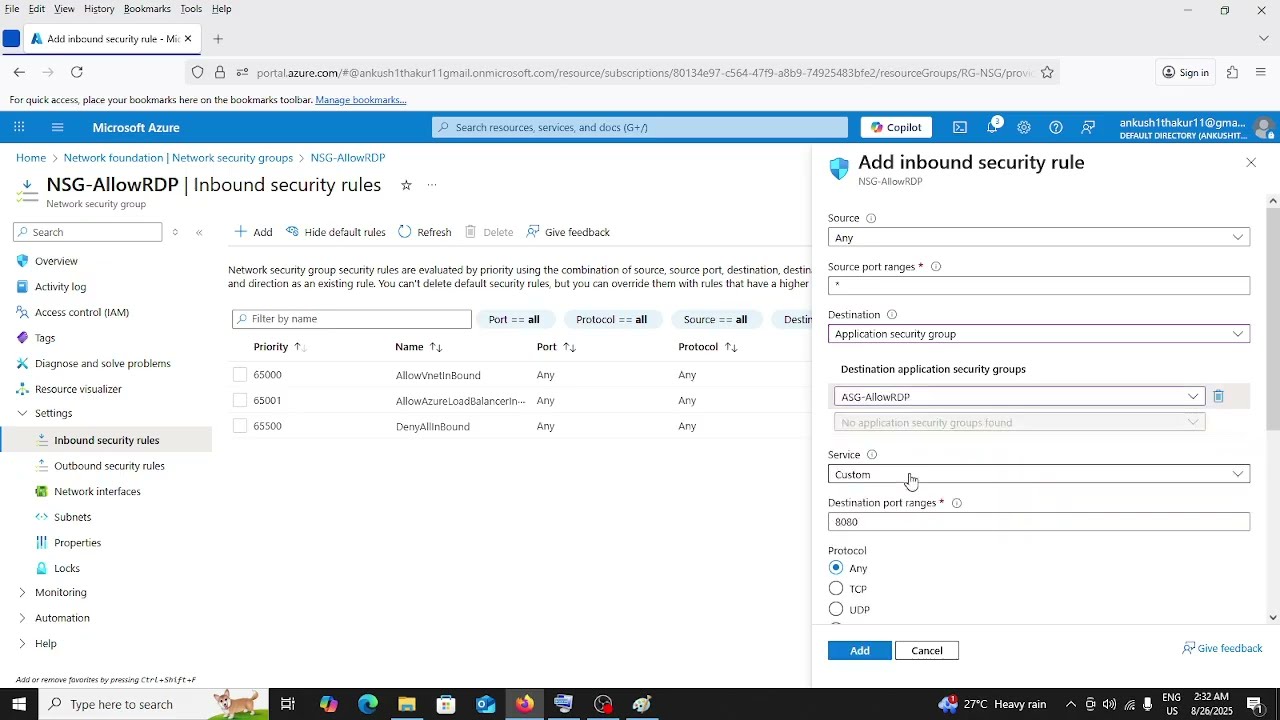Check the box for rule 65500
1280x720 pixels.
pyautogui.click(x=240, y=426)
